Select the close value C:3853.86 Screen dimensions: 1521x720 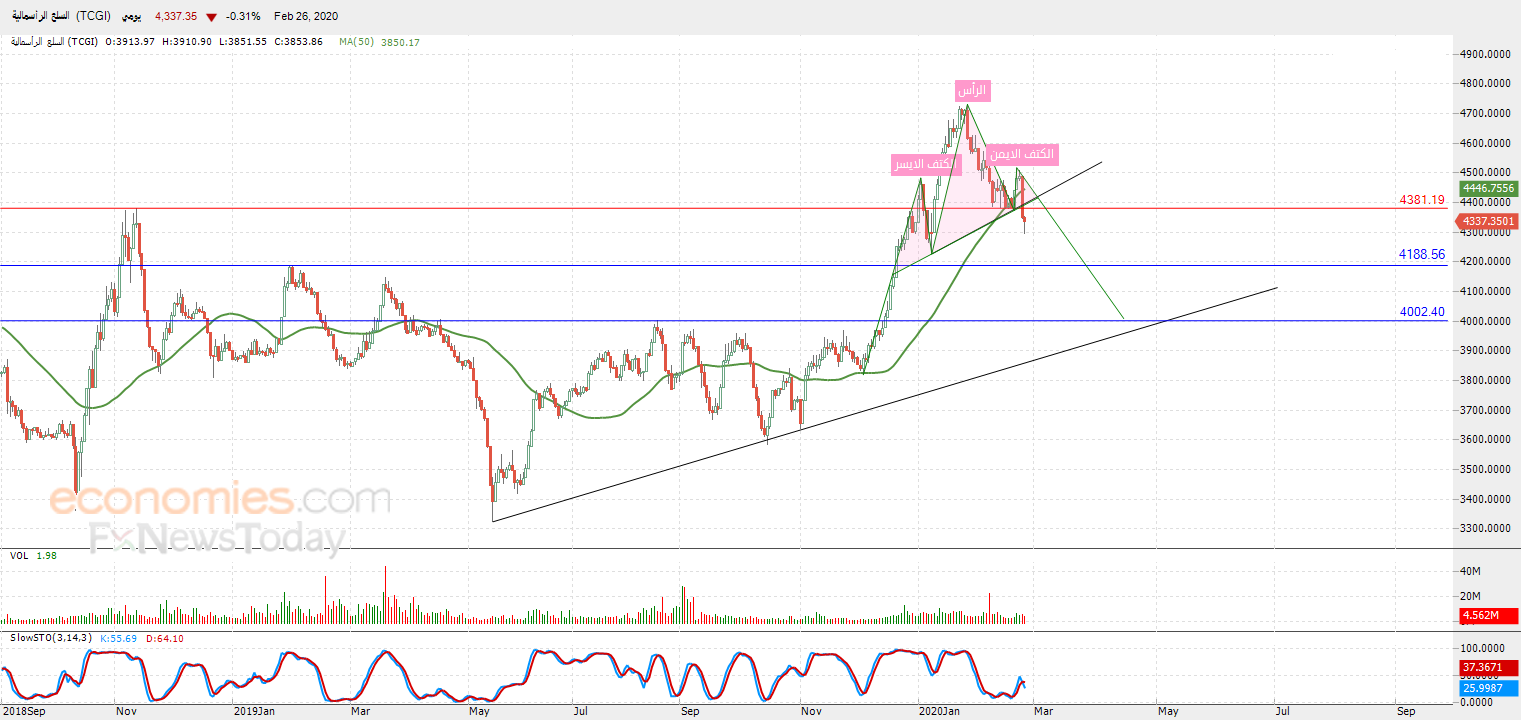(298, 42)
